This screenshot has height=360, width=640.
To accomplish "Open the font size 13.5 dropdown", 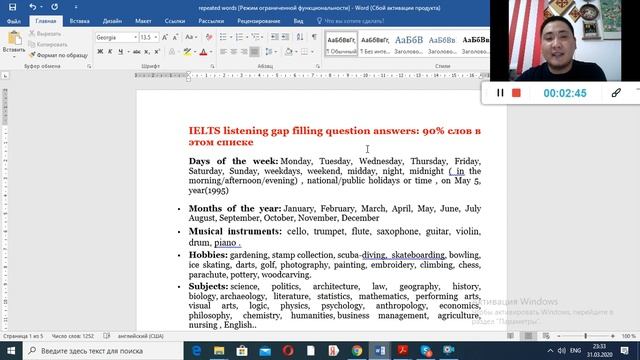I will tap(156, 38).
